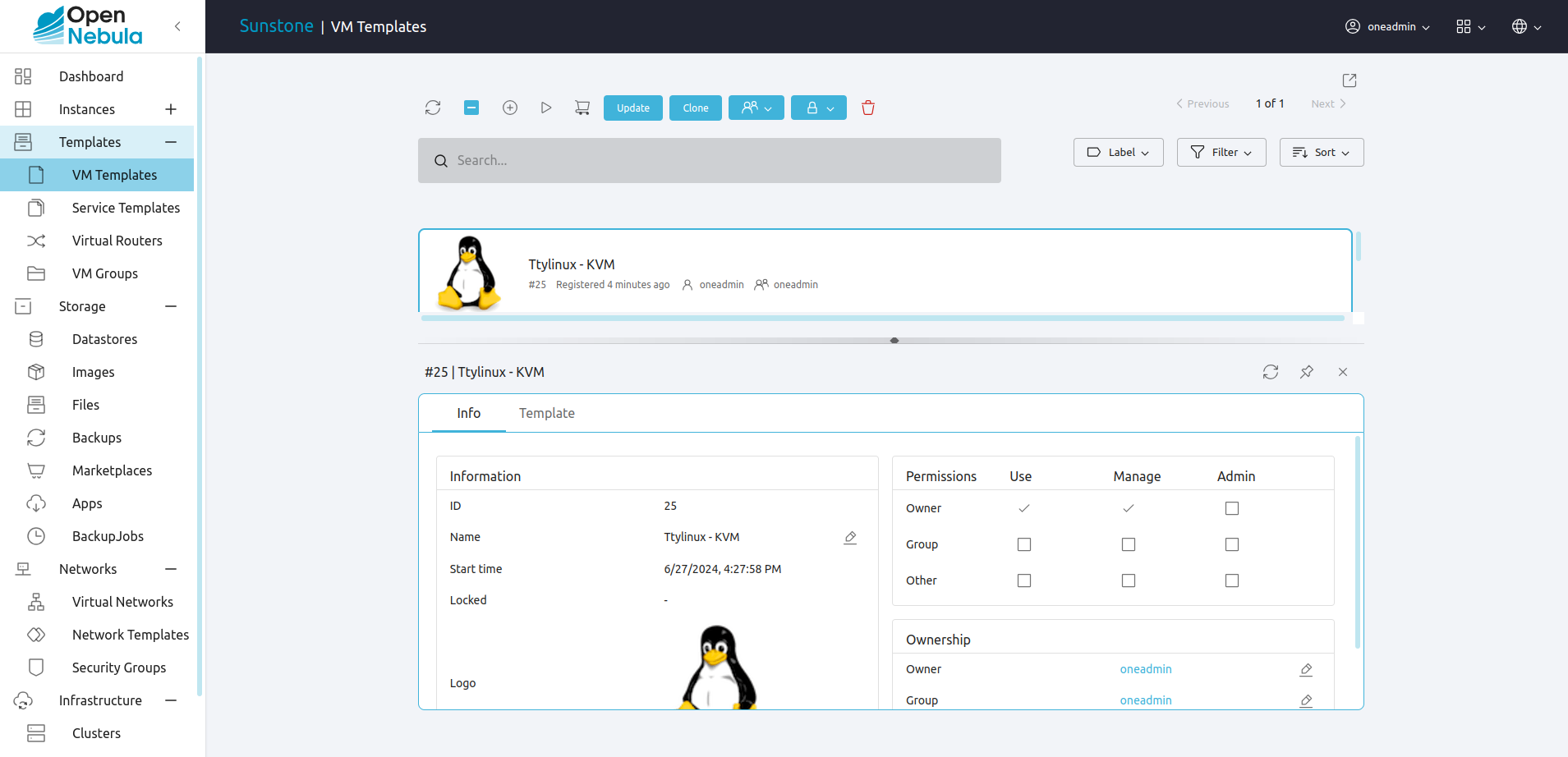Viewport: 1568px width, 757px height.
Task: Go to Marketplaces
Action: (97, 470)
